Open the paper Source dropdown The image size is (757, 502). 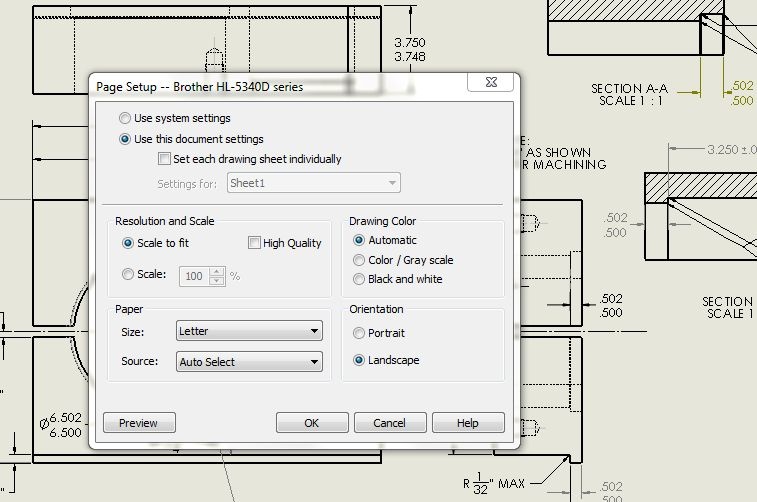pyautogui.click(x=249, y=362)
